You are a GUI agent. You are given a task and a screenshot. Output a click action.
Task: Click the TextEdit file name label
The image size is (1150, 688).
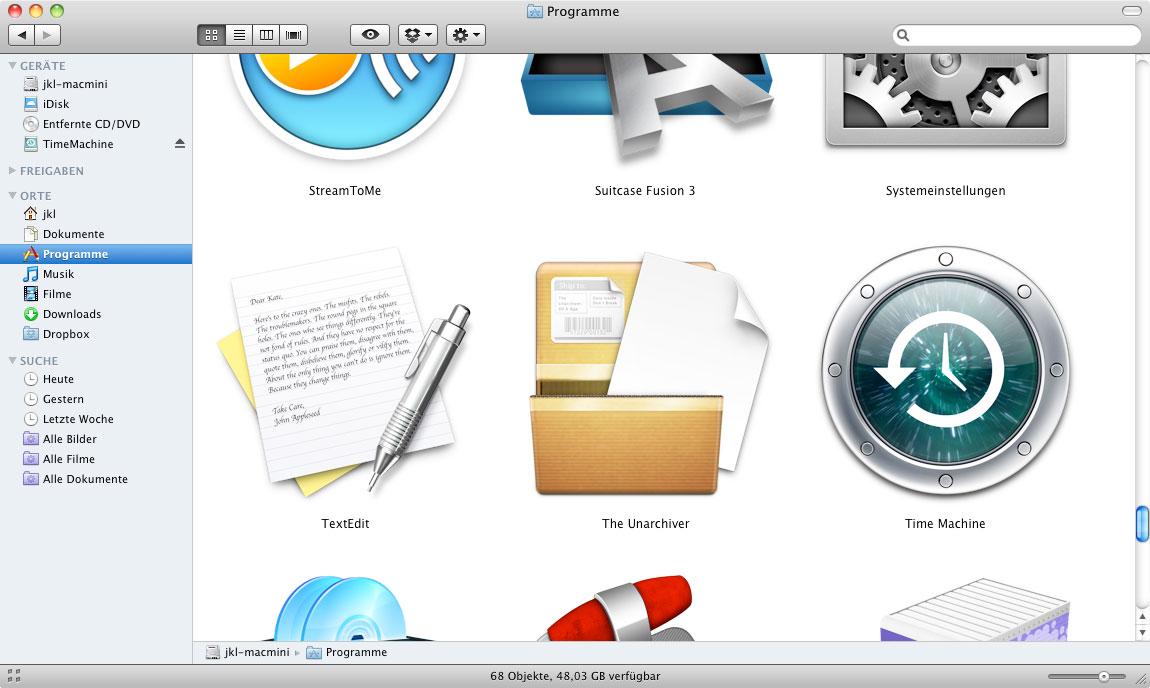tap(345, 523)
